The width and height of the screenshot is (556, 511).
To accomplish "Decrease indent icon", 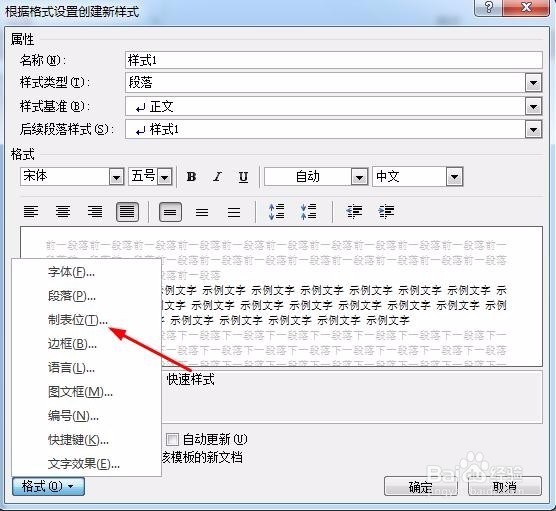I will [354, 212].
